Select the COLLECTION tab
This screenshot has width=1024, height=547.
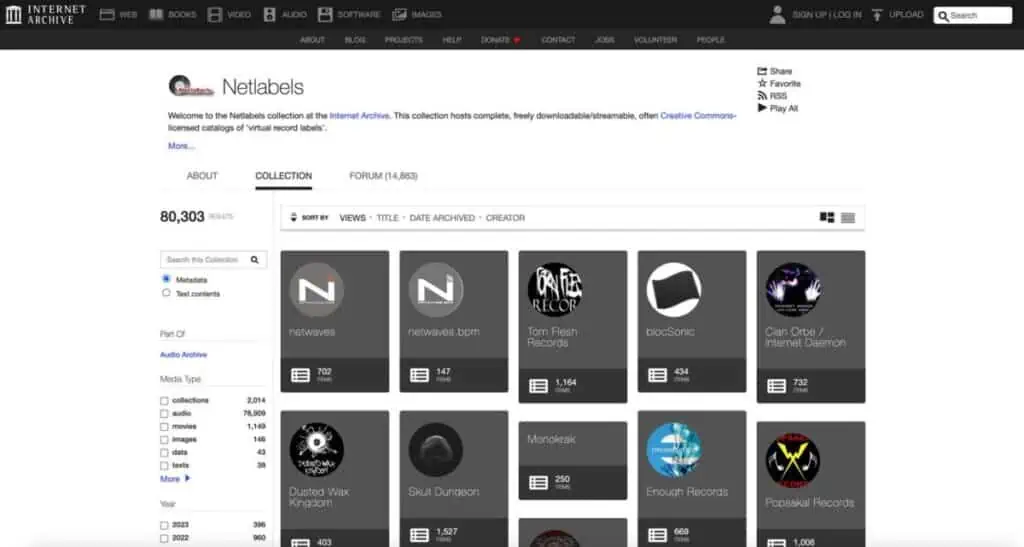pos(283,176)
